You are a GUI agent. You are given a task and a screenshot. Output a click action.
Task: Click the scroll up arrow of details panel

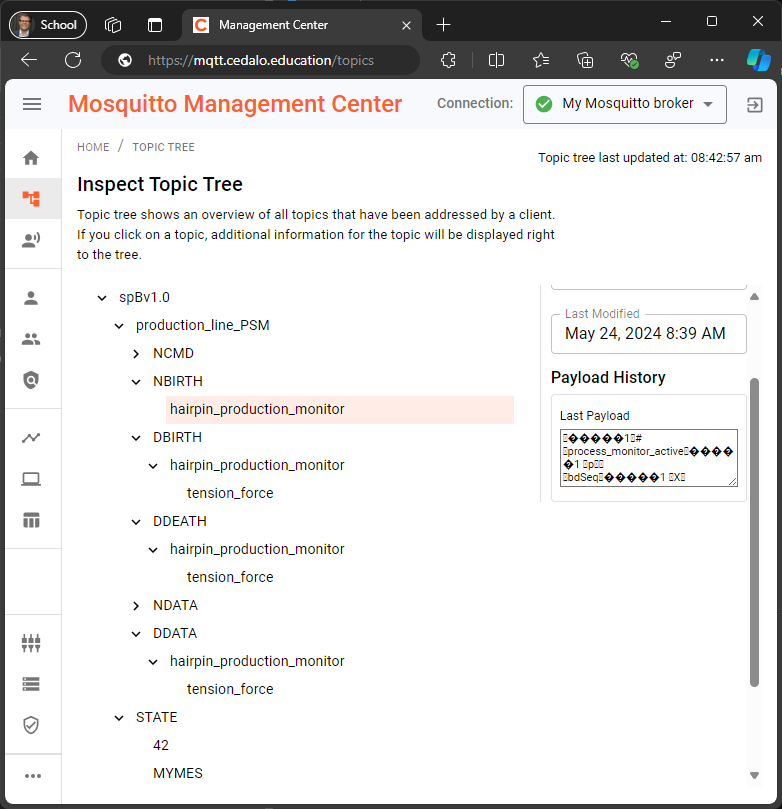(754, 297)
